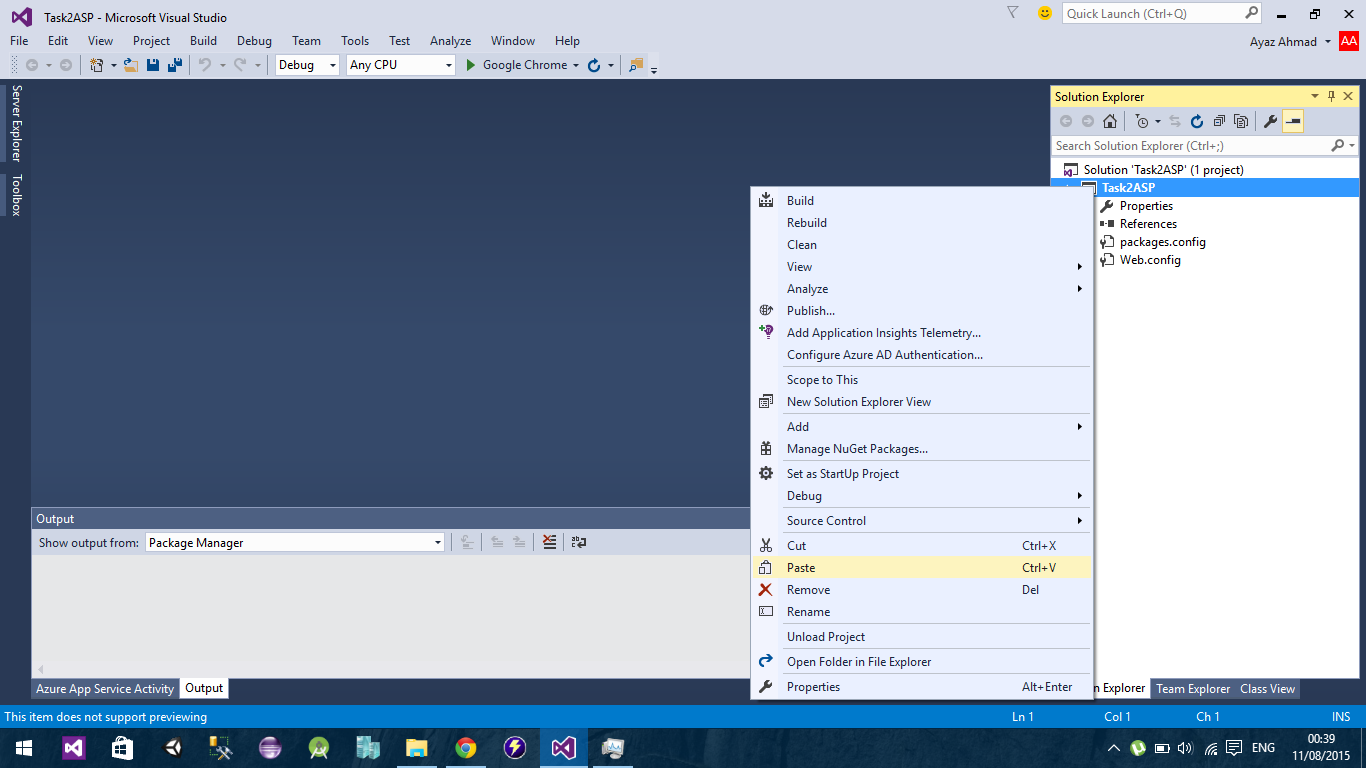Open Properties via the wrench icon in Solution Explorer
The image size is (1366, 768).
[x=1270, y=122]
